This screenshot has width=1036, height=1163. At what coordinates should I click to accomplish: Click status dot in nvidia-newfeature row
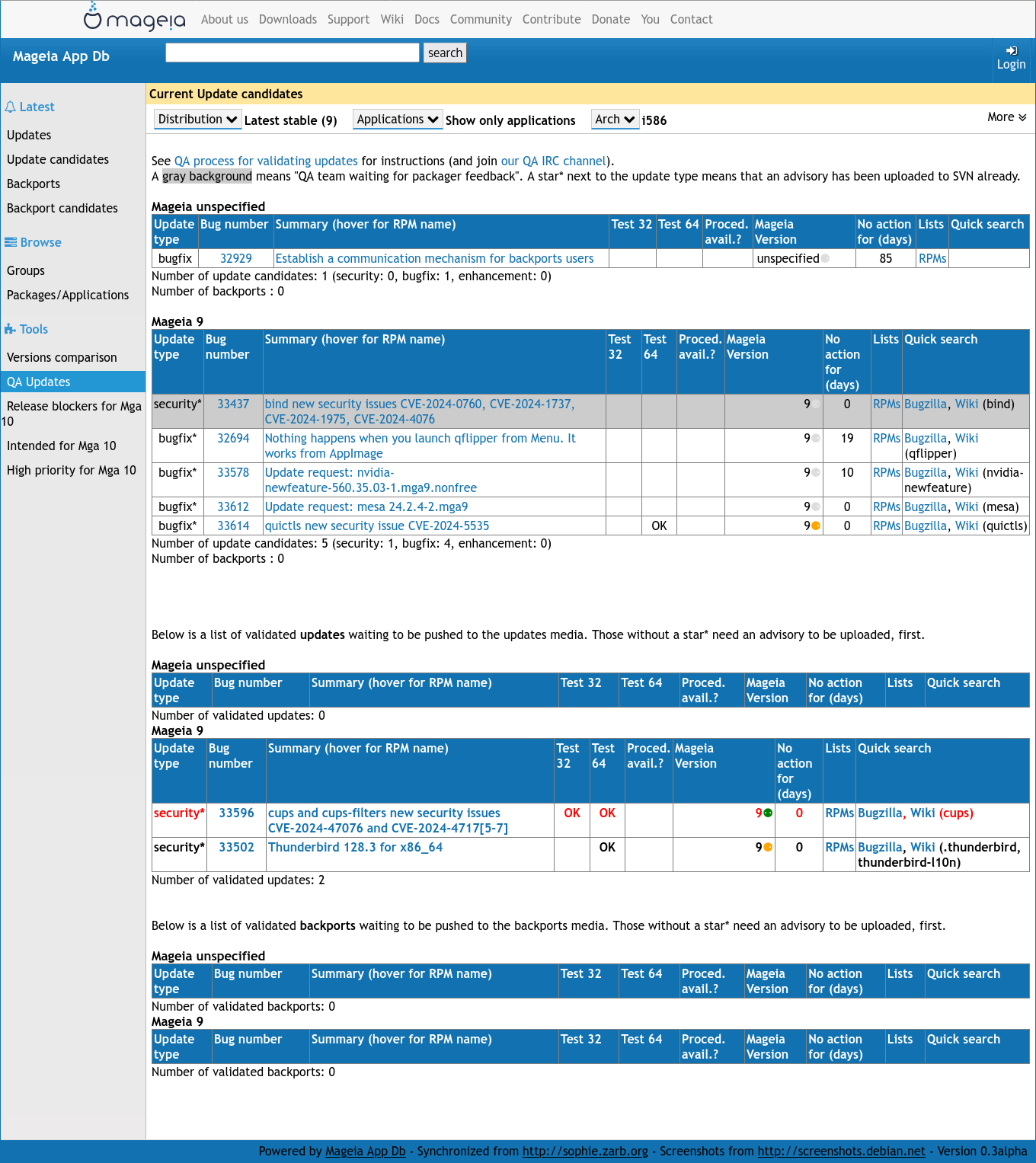[816, 472]
